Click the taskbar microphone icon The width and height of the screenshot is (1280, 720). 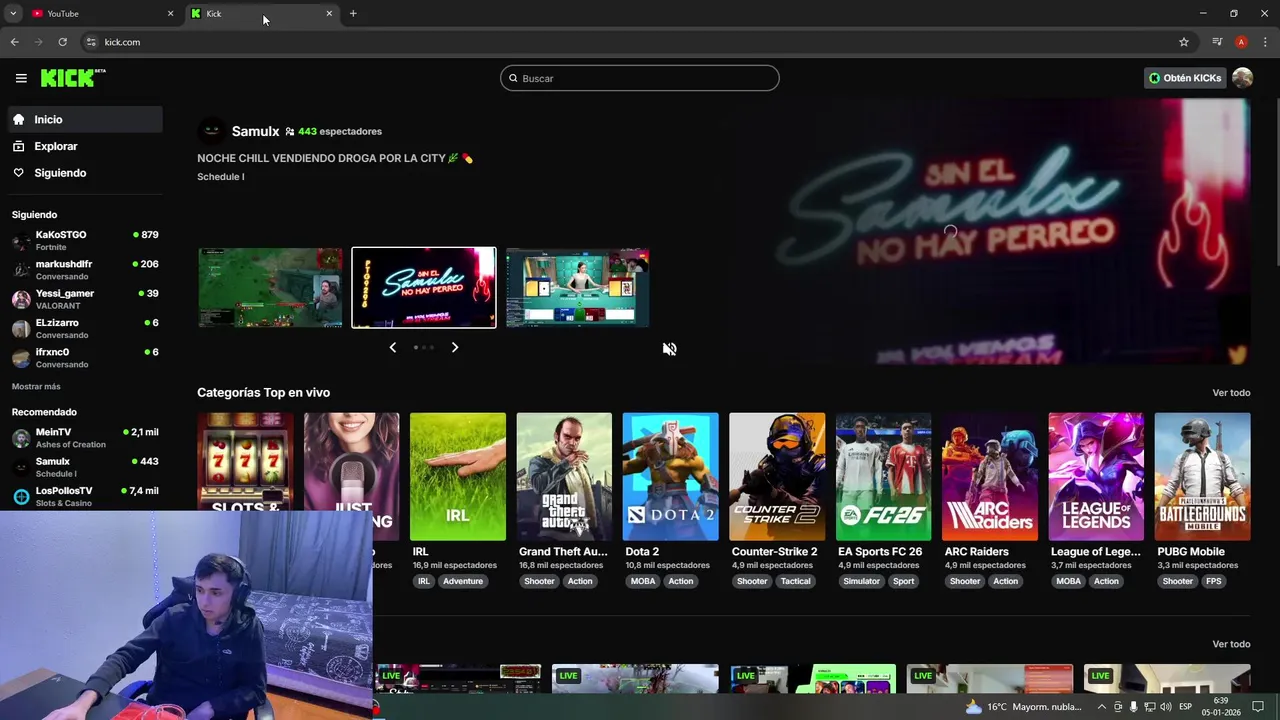click(x=1134, y=706)
